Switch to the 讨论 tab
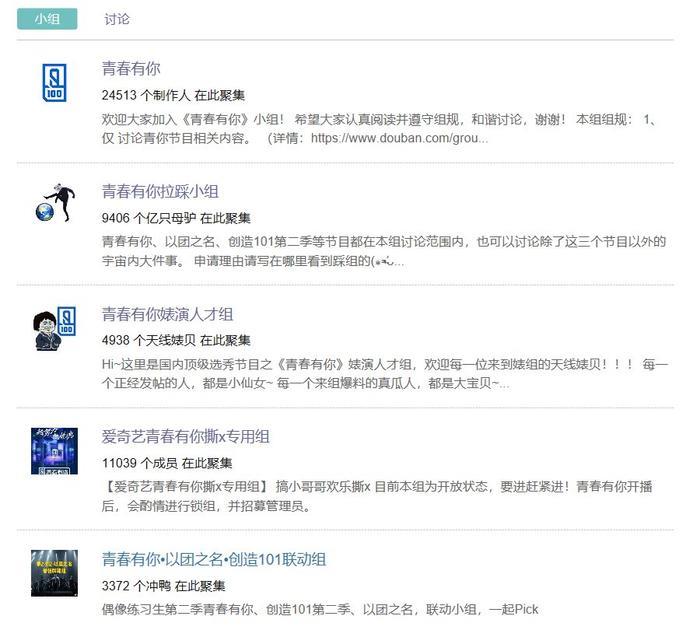Image resolution: width=700 pixels, height=630 pixels. point(117,19)
